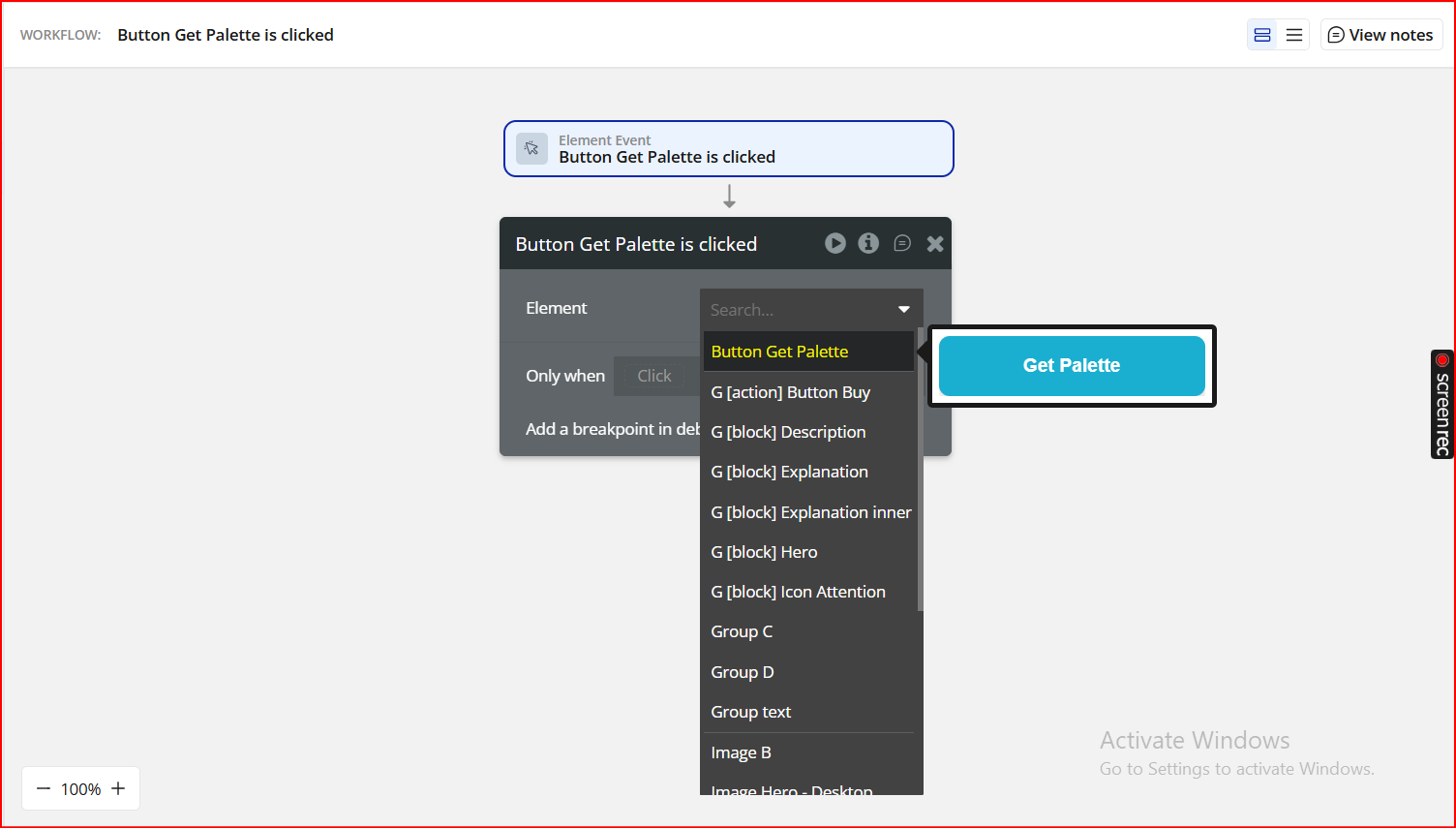Choose "G [block] Hero" in the dropdown

click(x=764, y=552)
